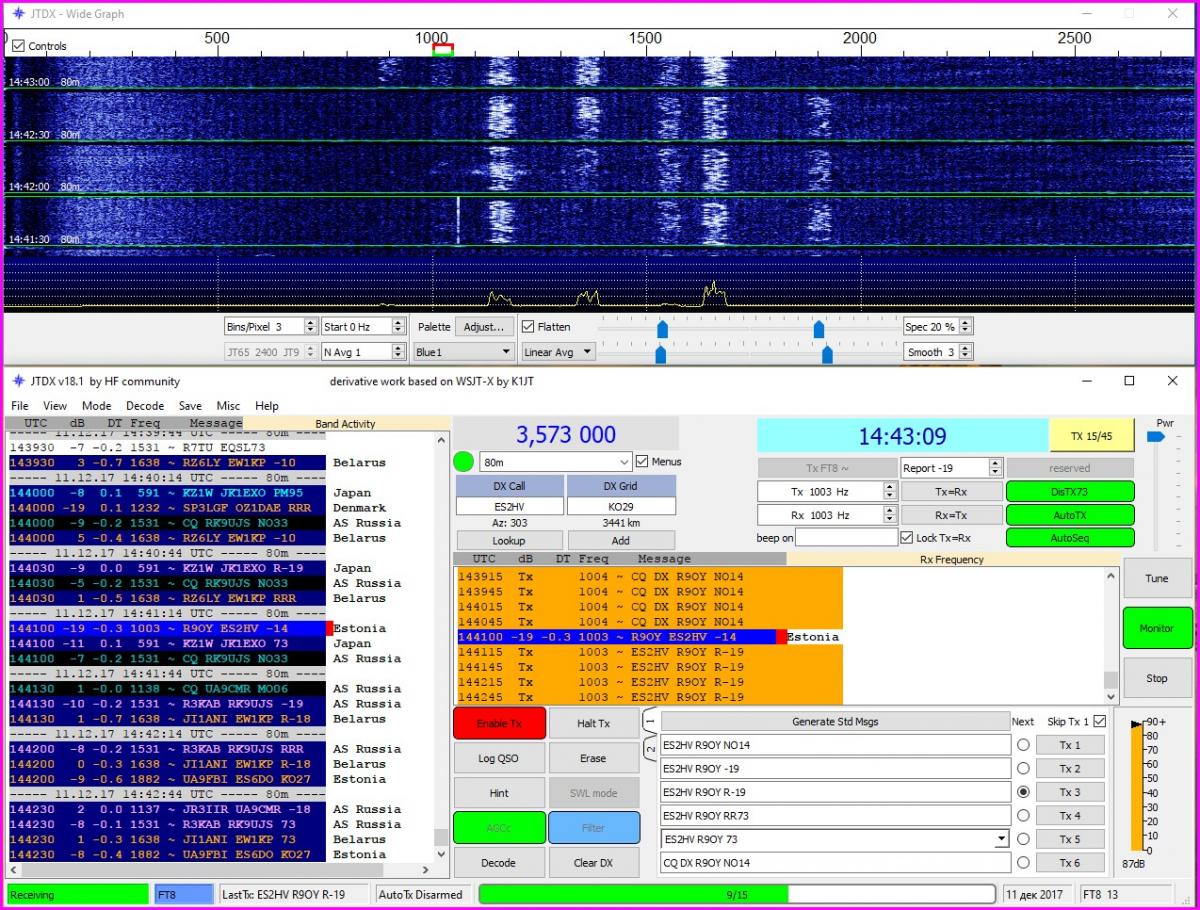
Task: Increase the Report value with stepper arrow
Action: click(994, 464)
